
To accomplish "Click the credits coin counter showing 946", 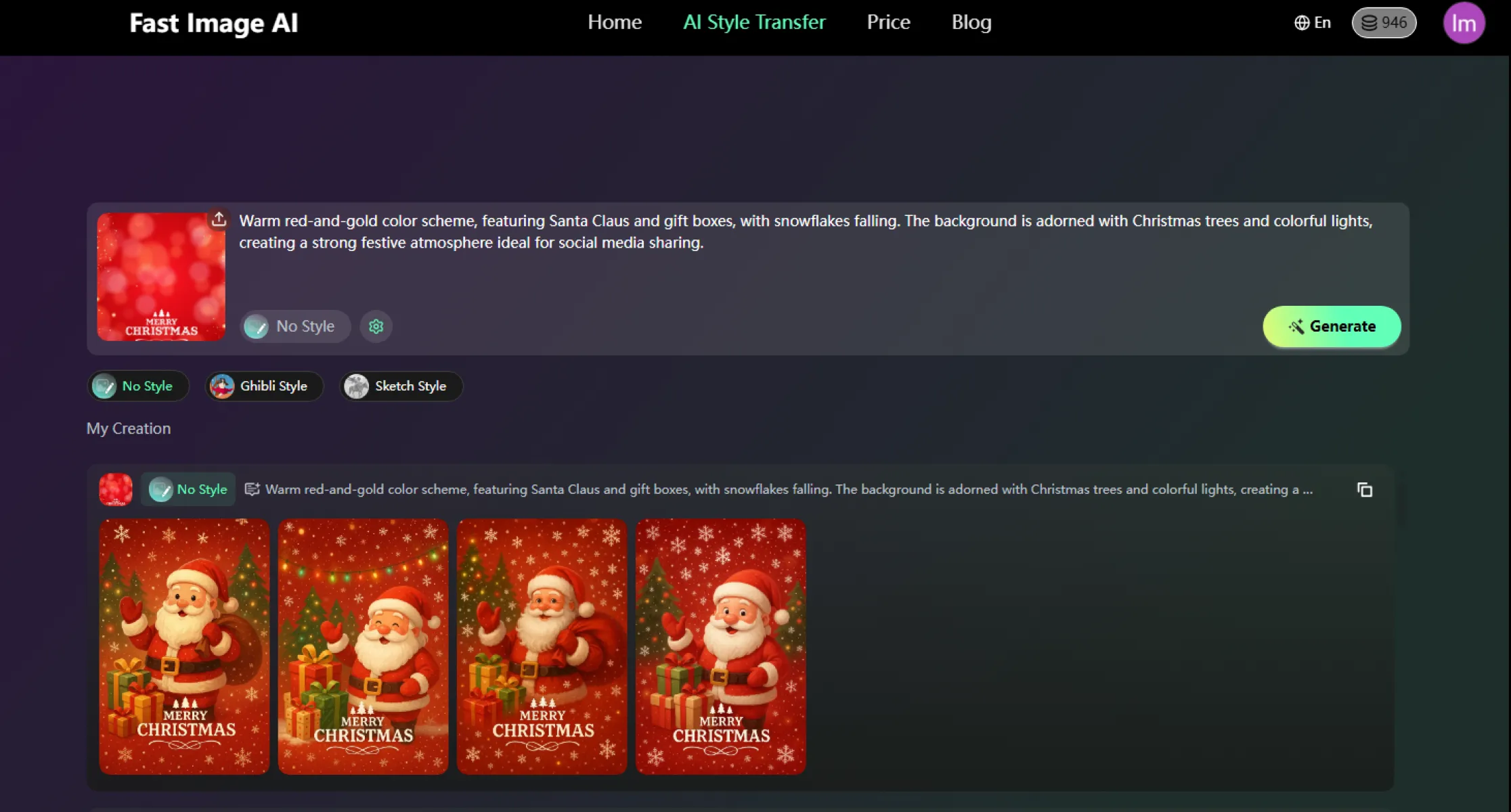I will [x=1384, y=22].
